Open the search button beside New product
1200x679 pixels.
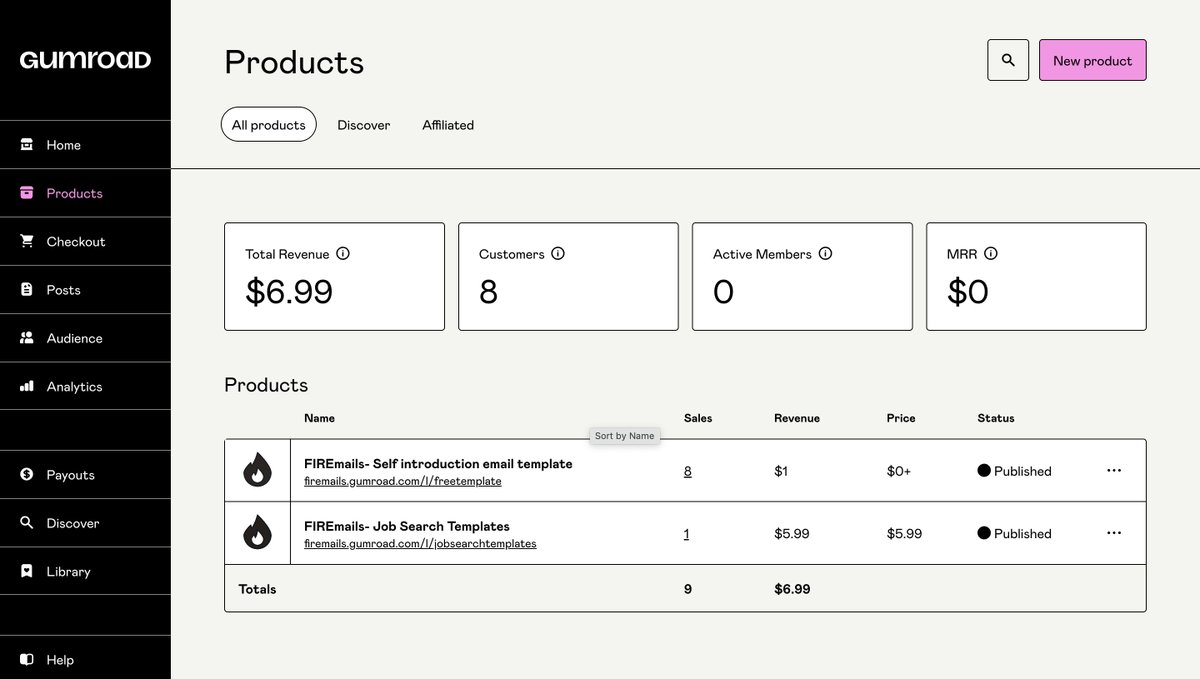tap(1008, 60)
